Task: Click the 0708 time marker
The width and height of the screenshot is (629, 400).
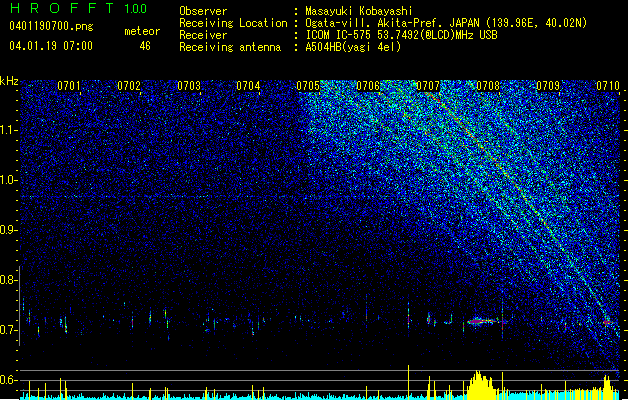Action: pyautogui.click(x=488, y=86)
